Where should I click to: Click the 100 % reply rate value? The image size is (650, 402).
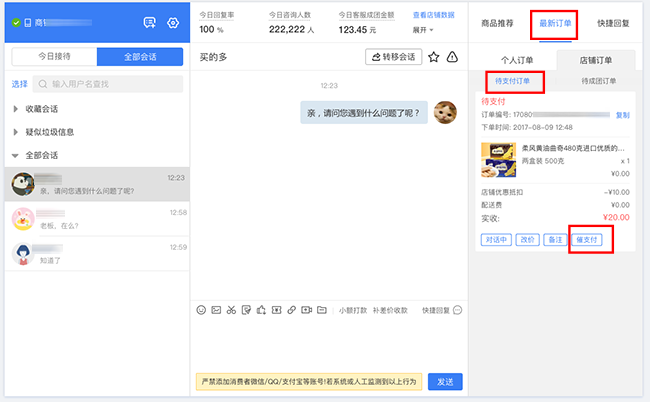211,29
